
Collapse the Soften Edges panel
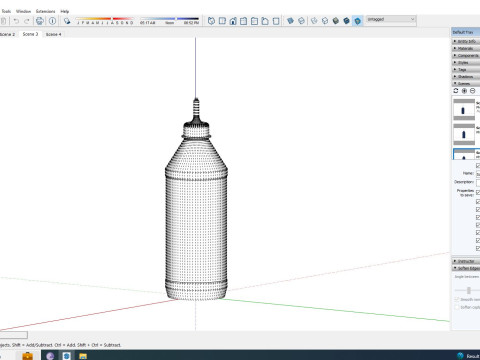click(466, 268)
